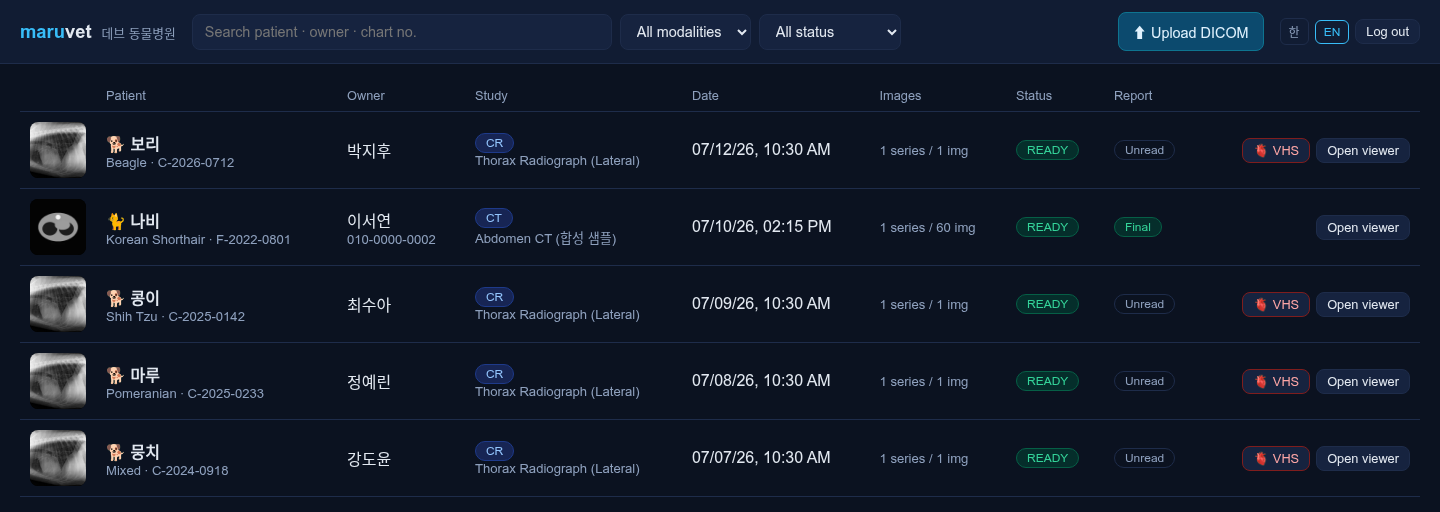The height and width of the screenshot is (512, 1440).
Task: Click the cat icon next to 나비
Action: 115,221
